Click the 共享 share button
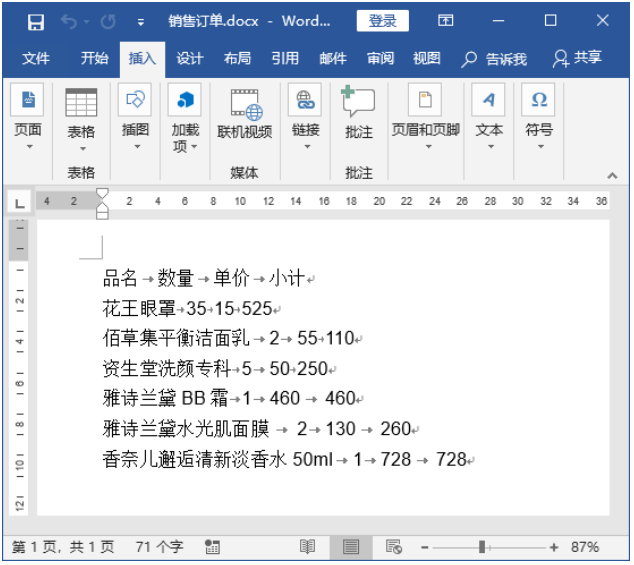The image size is (634, 565). [x=577, y=58]
